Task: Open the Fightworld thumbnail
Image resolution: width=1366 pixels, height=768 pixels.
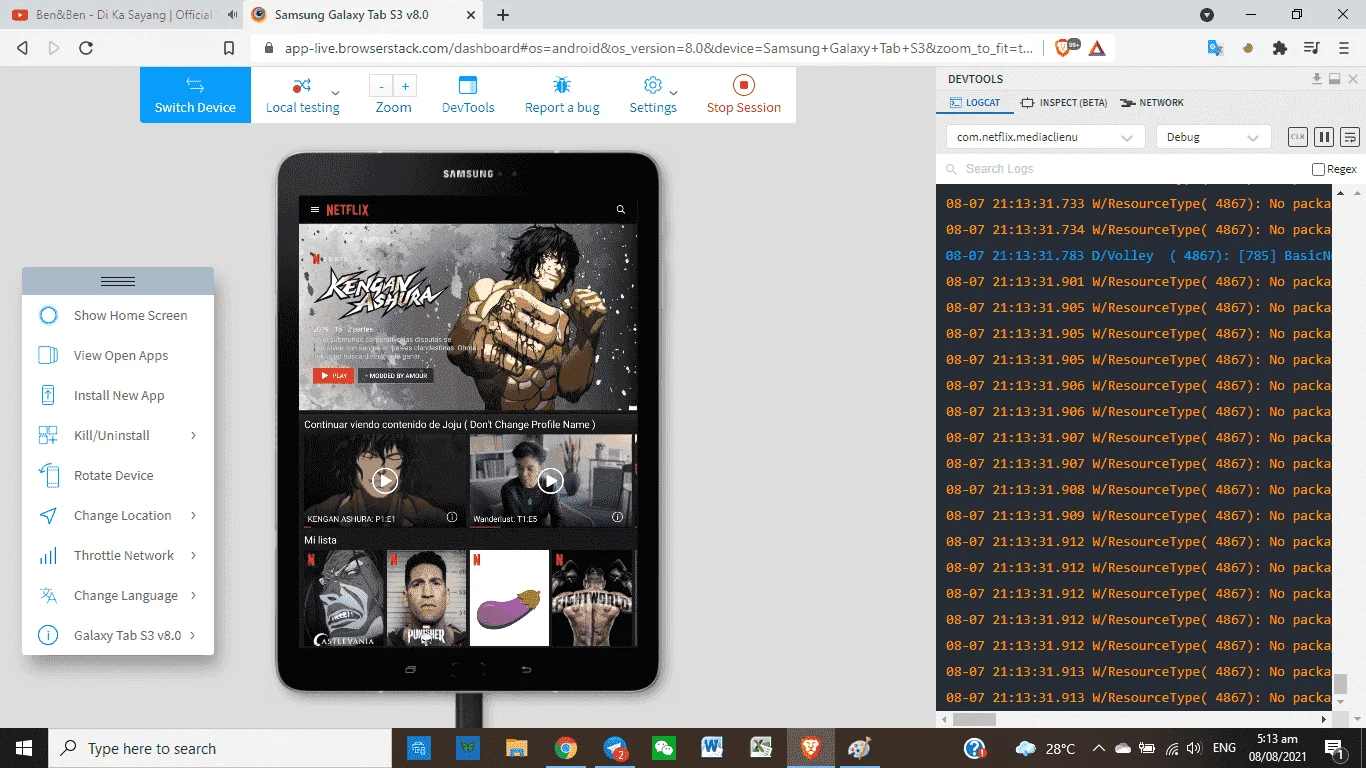Action: 593,598
